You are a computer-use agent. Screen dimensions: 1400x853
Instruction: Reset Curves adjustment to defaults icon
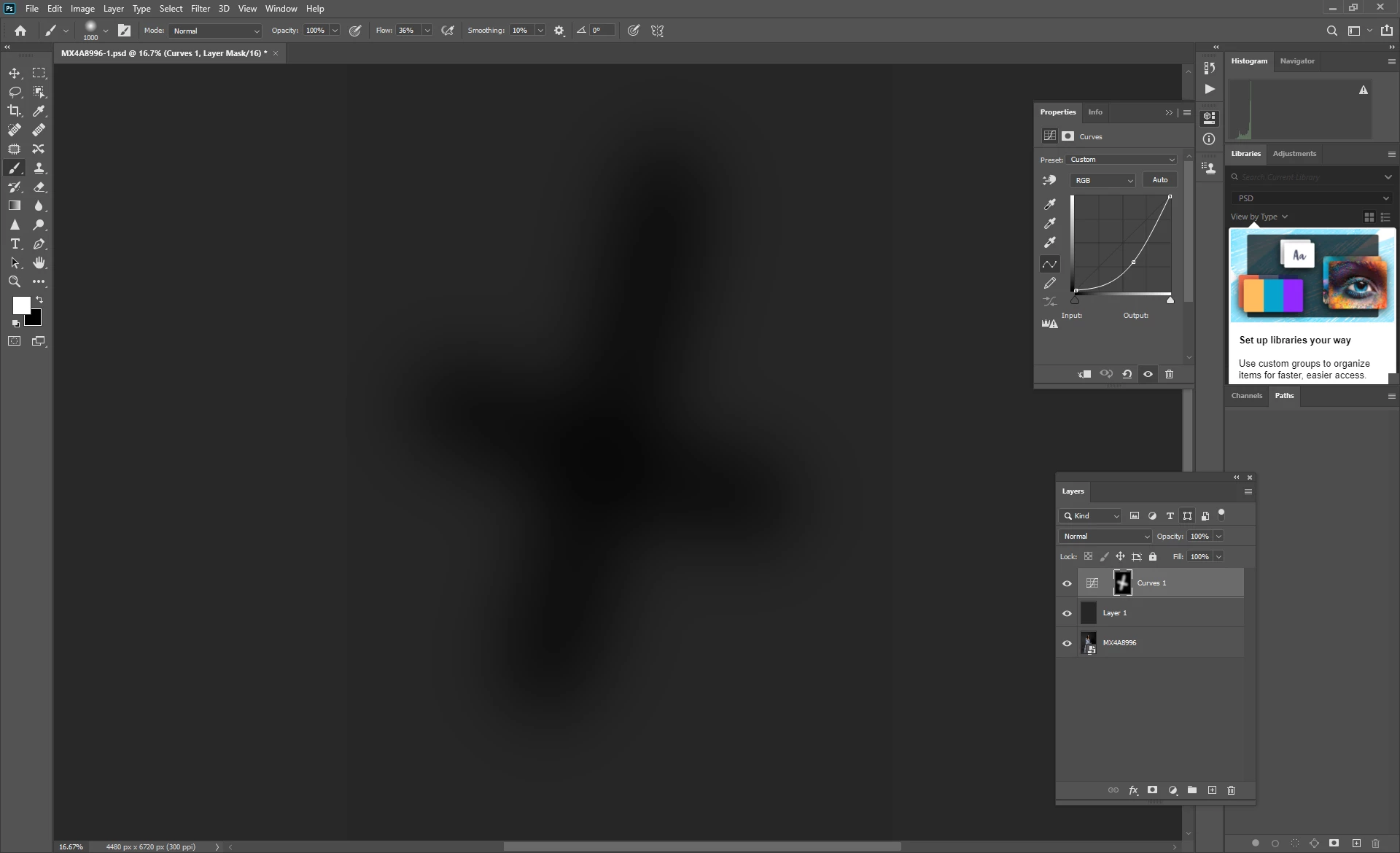(x=1127, y=374)
